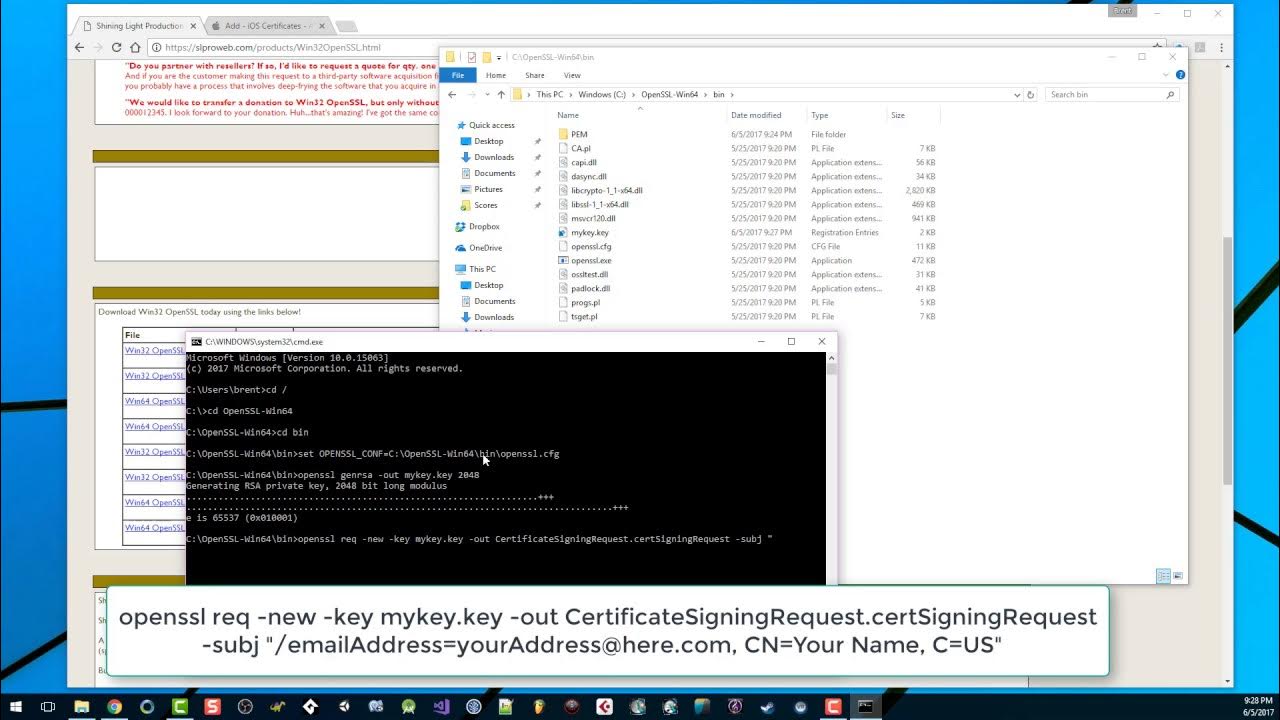Open cmd.exe title bar system icon
1280x720 pixels.
196,341
